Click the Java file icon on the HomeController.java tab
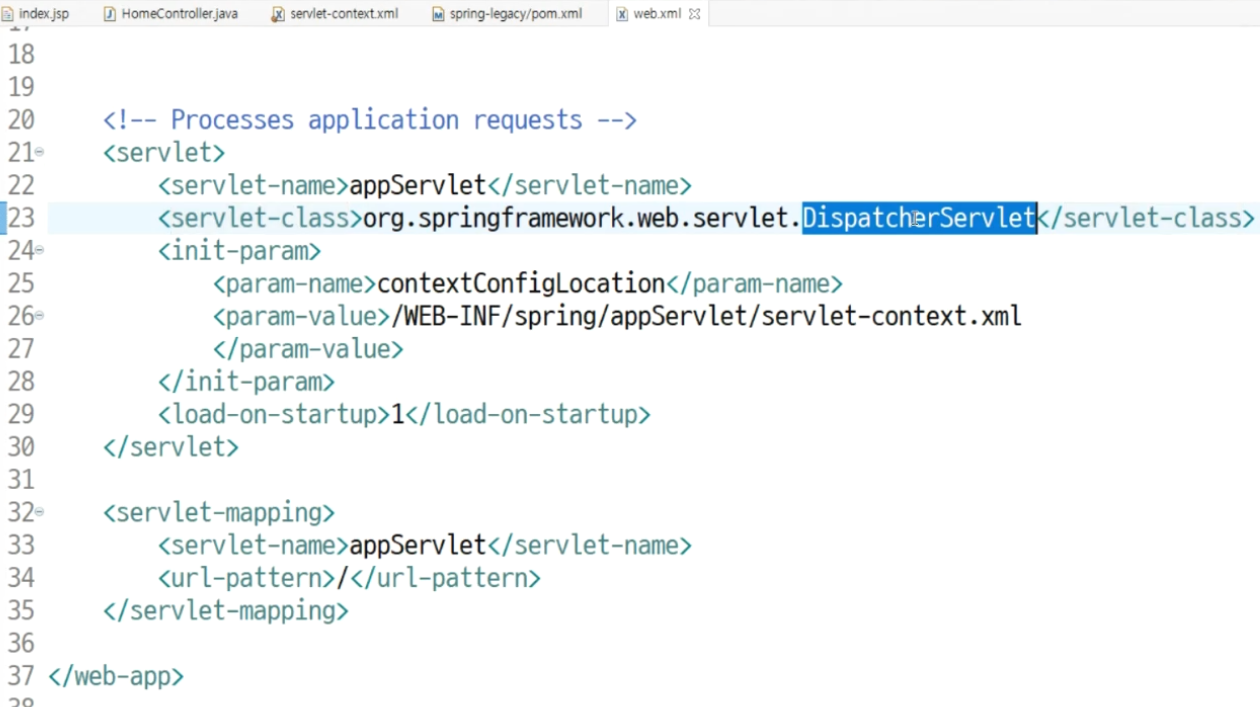 pyautogui.click(x=110, y=14)
